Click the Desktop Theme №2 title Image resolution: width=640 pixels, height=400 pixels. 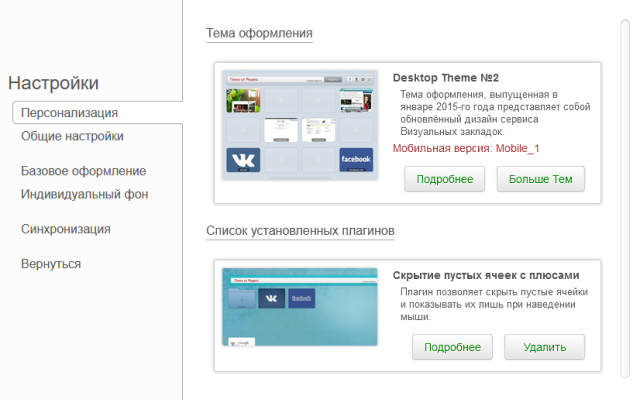(446, 77)
